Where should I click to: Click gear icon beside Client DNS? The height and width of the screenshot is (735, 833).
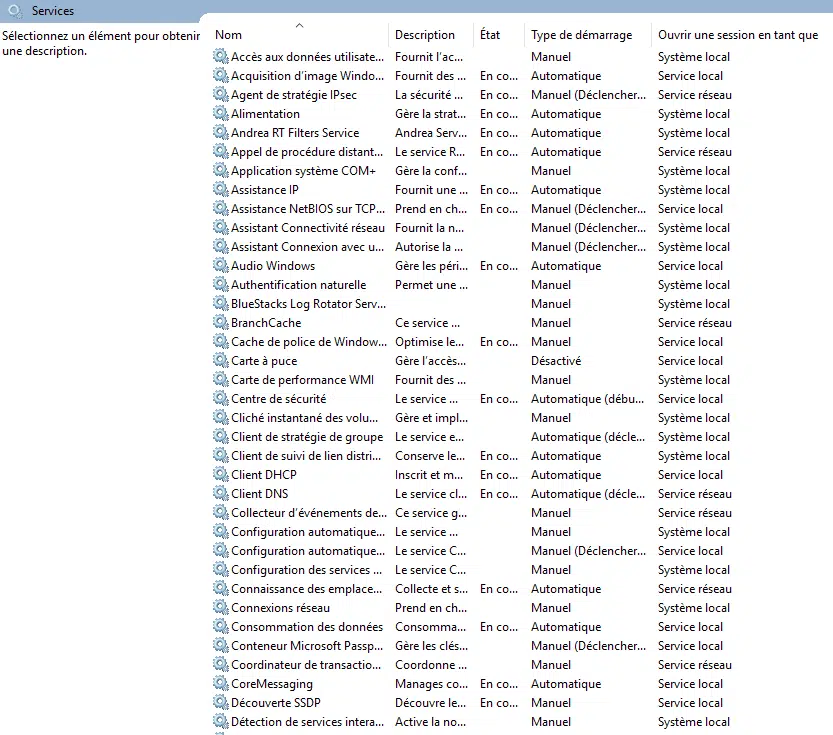click(x=220, y=493)
